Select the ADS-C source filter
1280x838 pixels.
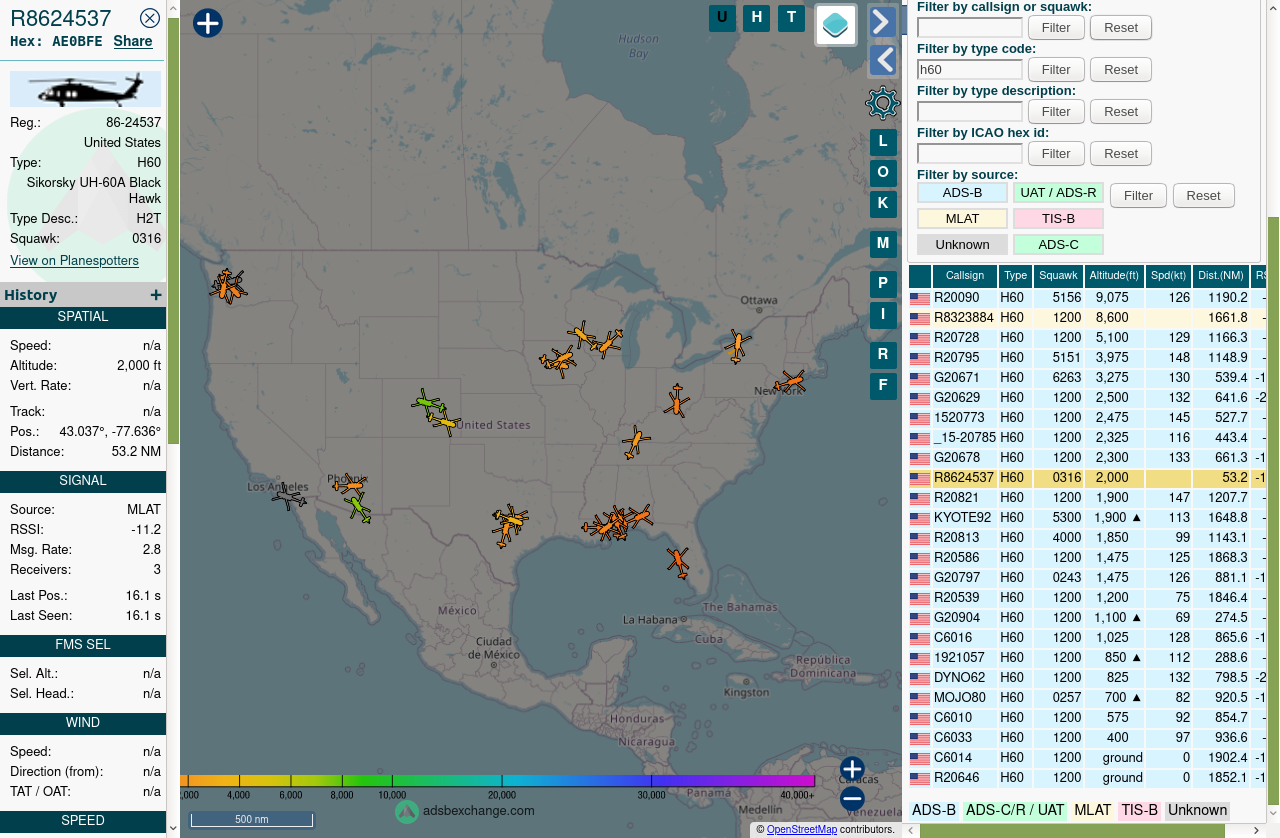point(1058,245)
